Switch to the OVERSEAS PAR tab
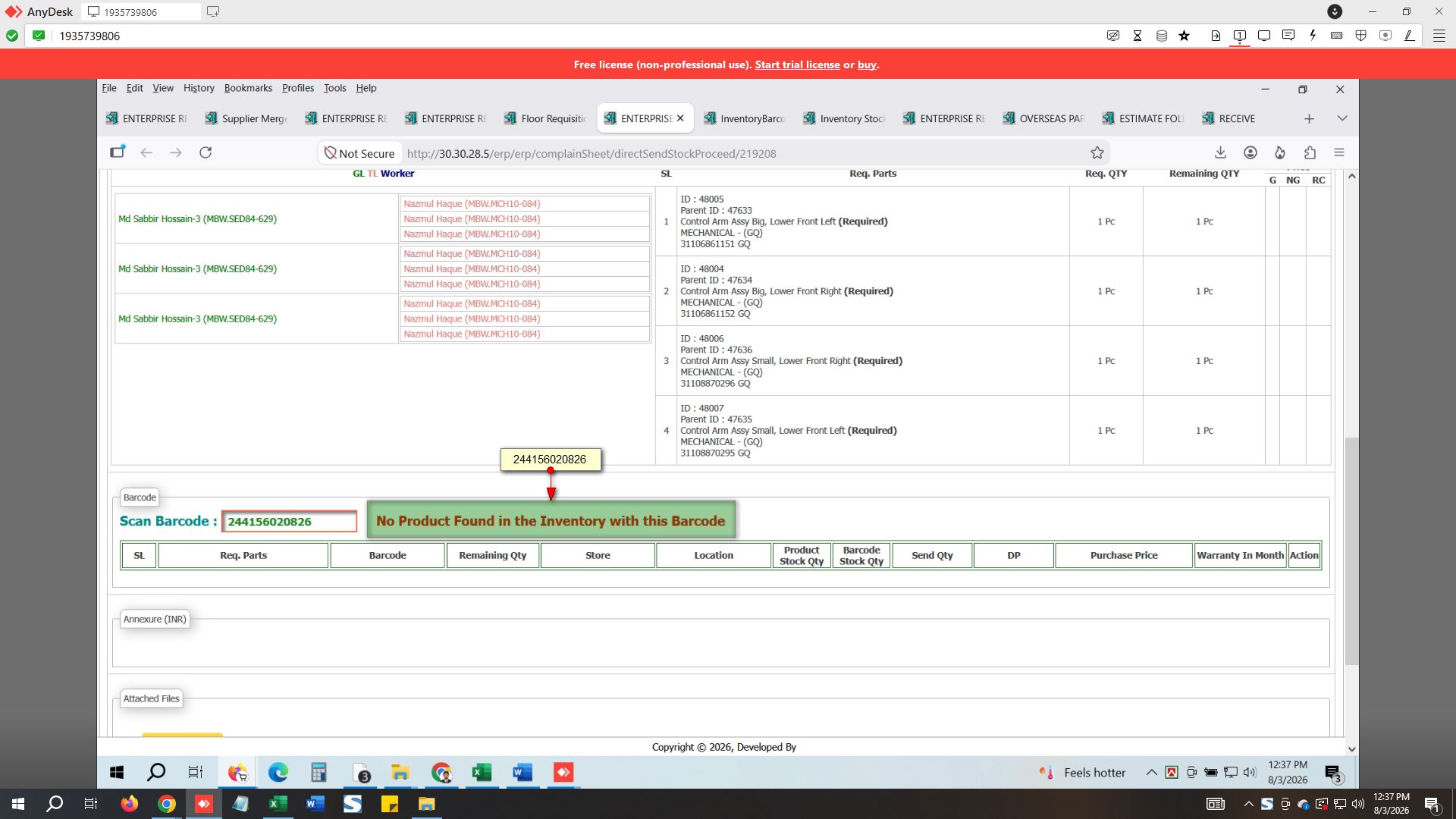The height and width of the screenshot is (819, 1456). click(x=1043, y=118)
